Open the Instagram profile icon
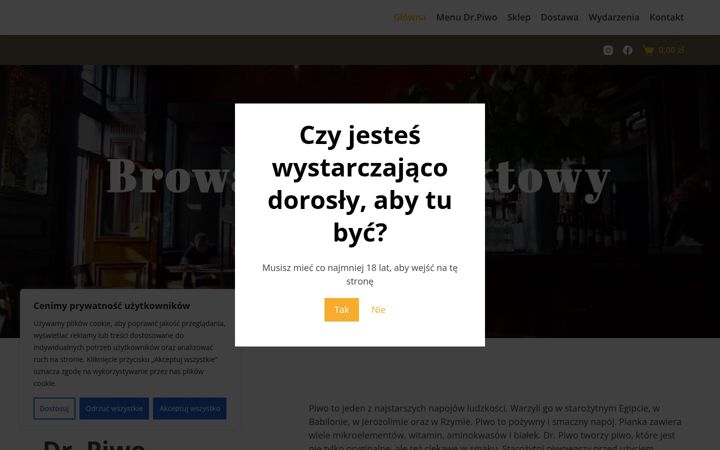 pyautogui.click(x=608, y=50)
